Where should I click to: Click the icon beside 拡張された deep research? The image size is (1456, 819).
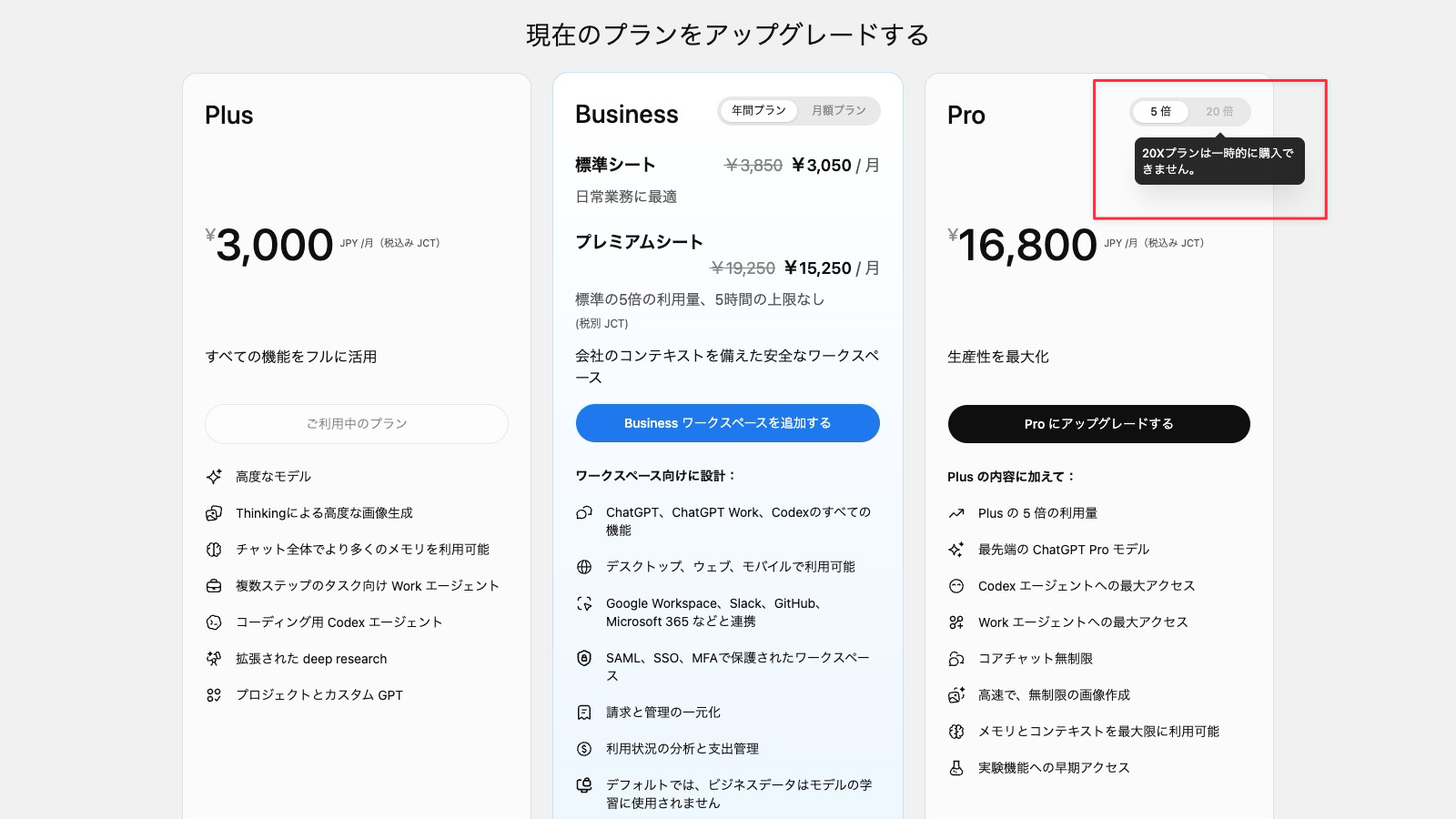coord(214,659)
